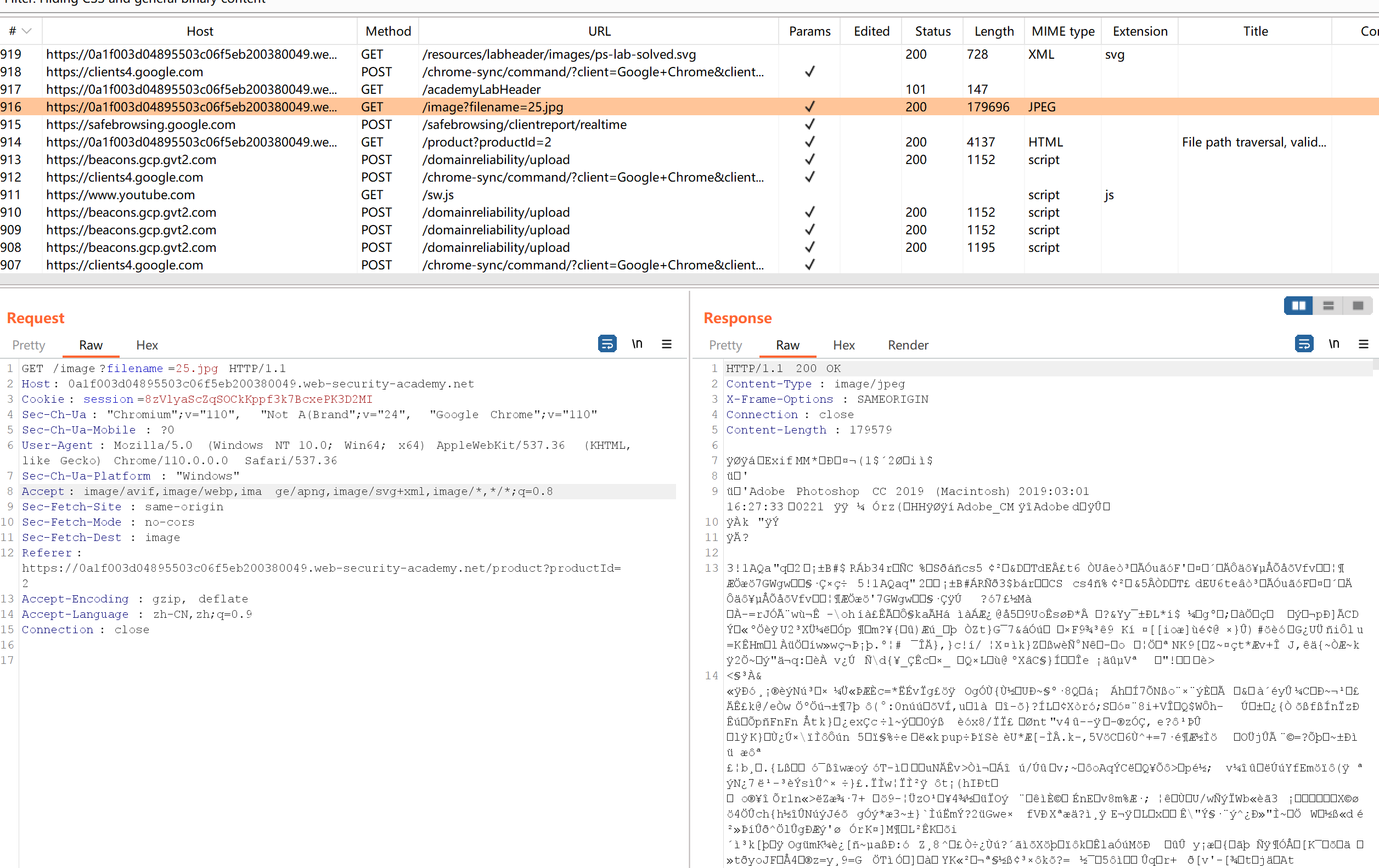Image resolution: width=1379 pixels, height=868 pixels.
Task: Sort history by Length column
Action: (x=994, y=31)
